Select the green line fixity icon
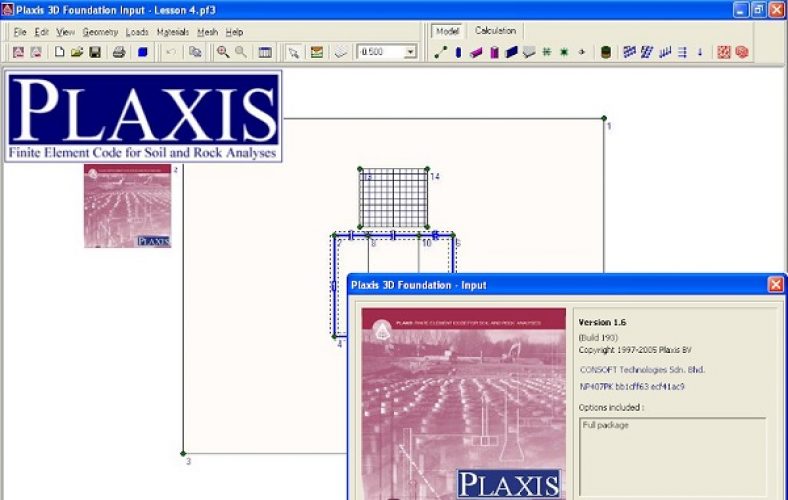788x500 pixels. [546, 52]
